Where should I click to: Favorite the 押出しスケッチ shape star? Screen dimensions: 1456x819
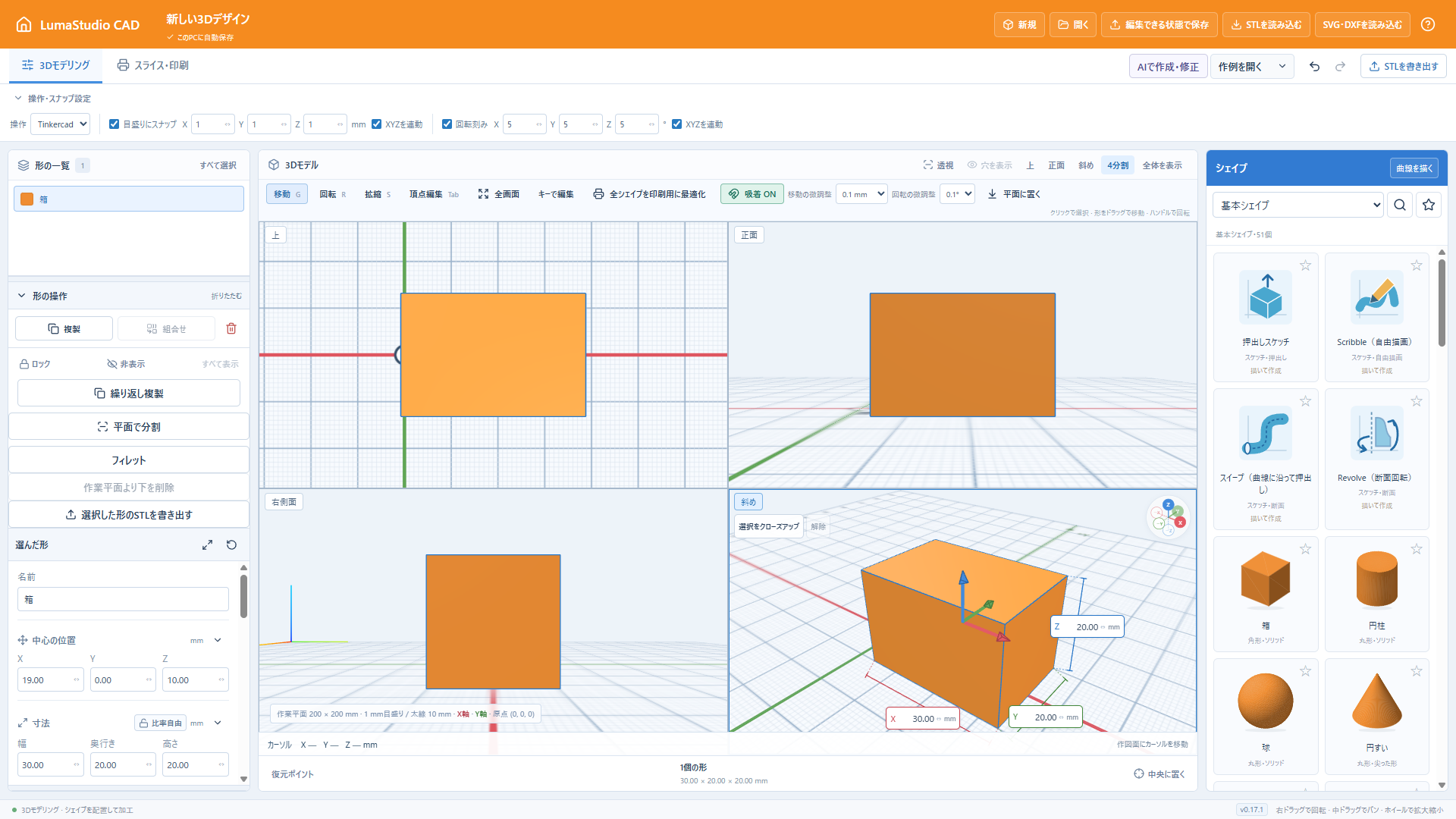[x=1305, y=265]
